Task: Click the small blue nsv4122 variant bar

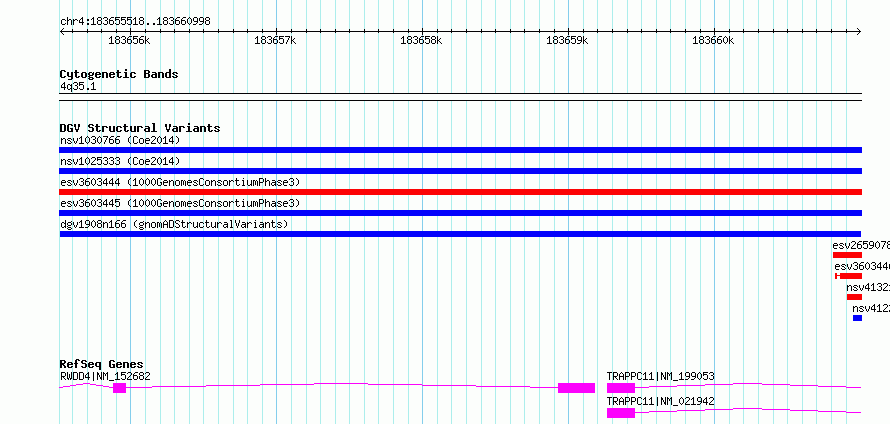Action: (857, 318)
